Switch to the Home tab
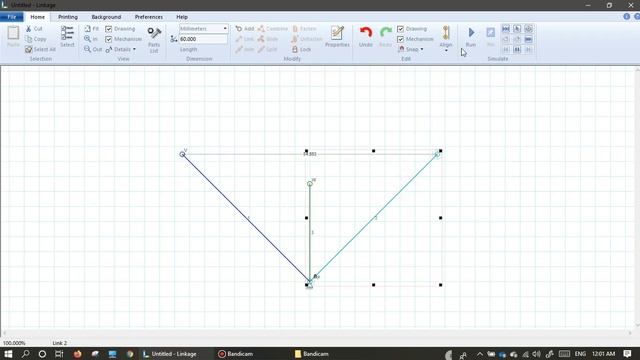The width and height of the screenshot is (640, 360). click(38, 17)
